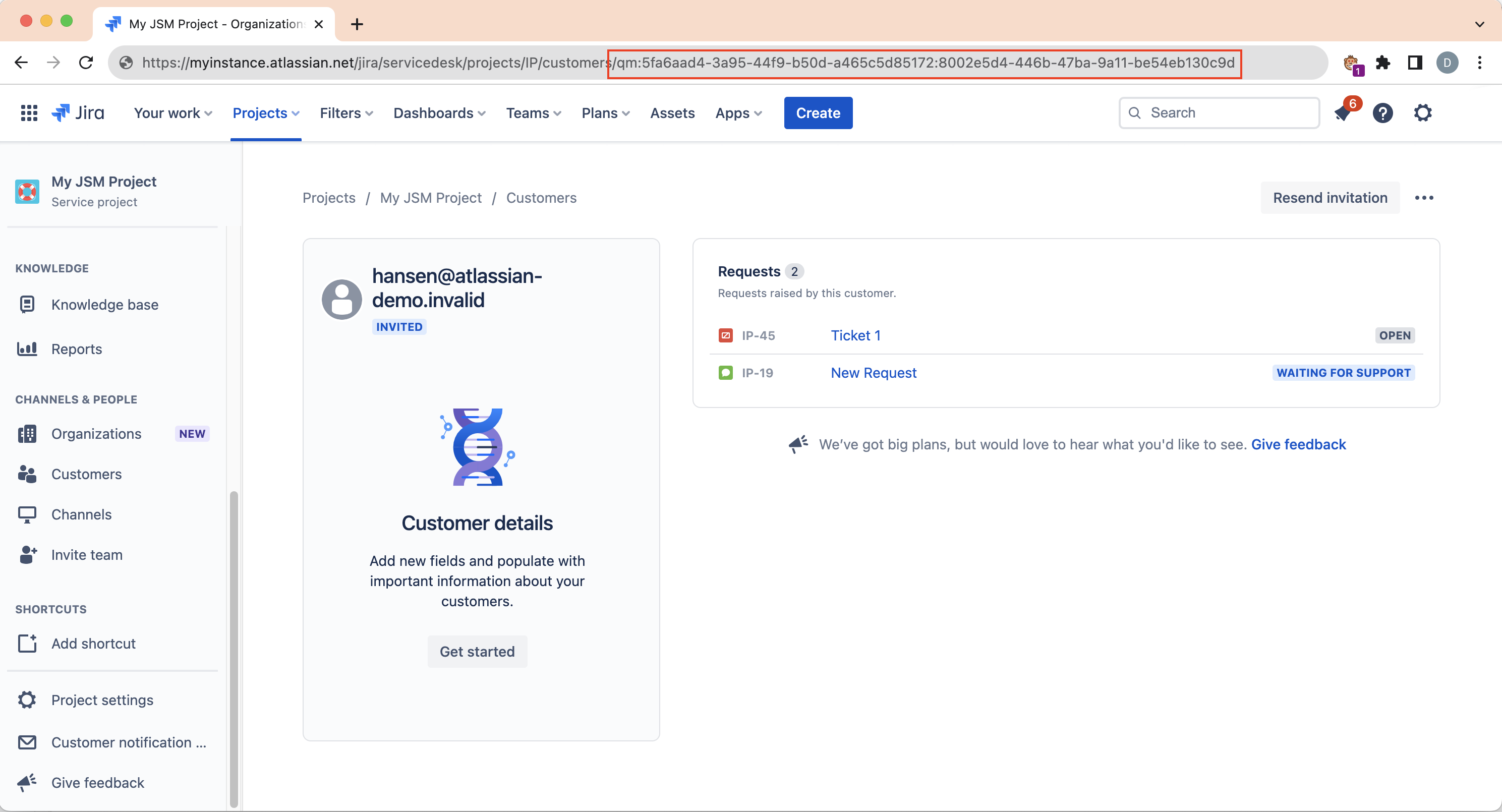Open the Apps dropdown menu

(x=738, y=113)
